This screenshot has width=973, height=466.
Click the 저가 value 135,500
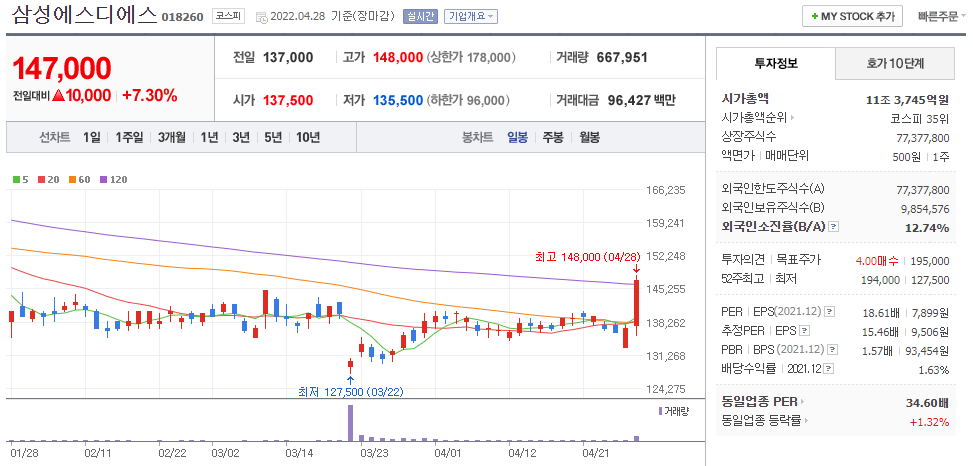point(398,101)
